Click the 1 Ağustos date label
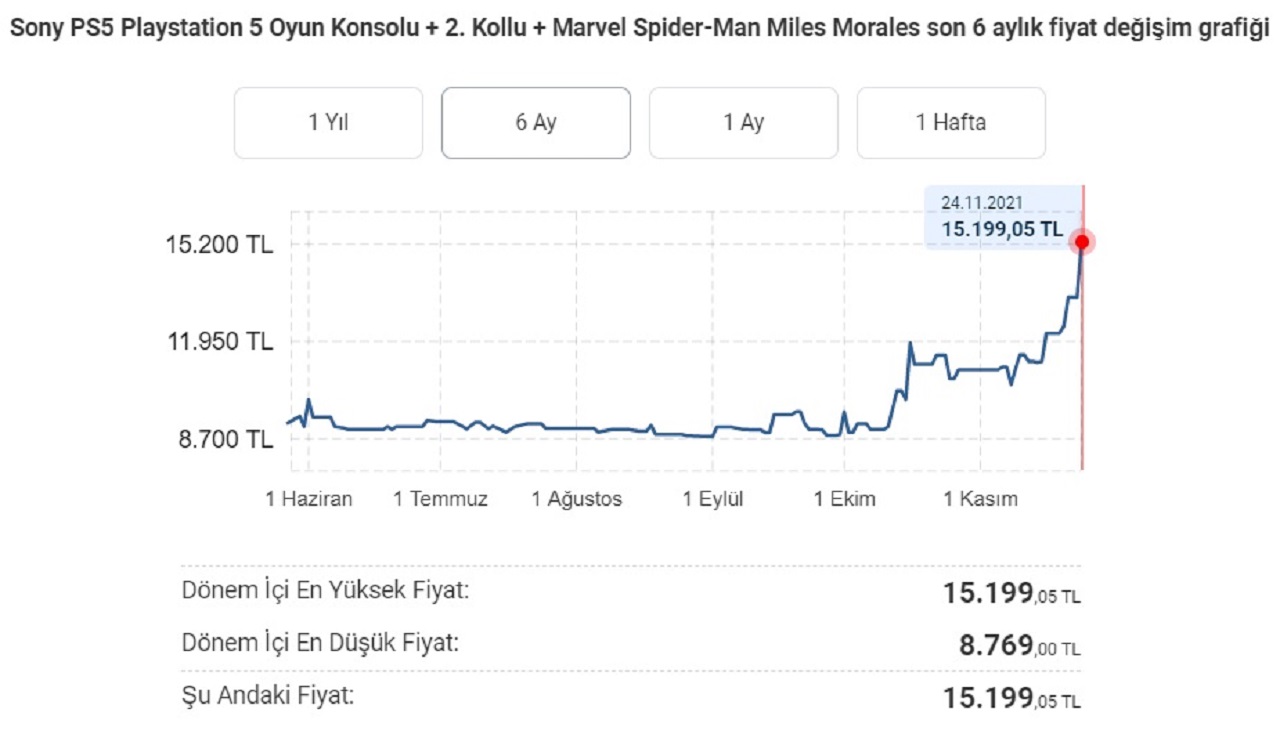This screenshot has height=745, width=1280. (577, 499)
